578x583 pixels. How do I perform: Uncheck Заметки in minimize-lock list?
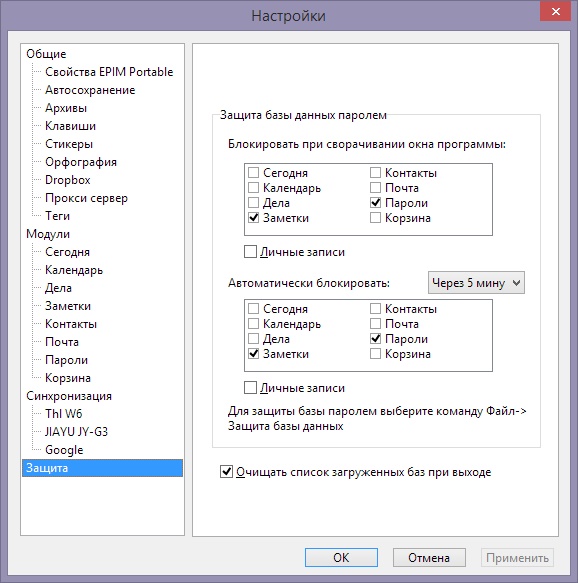click(x=254, y=218)
